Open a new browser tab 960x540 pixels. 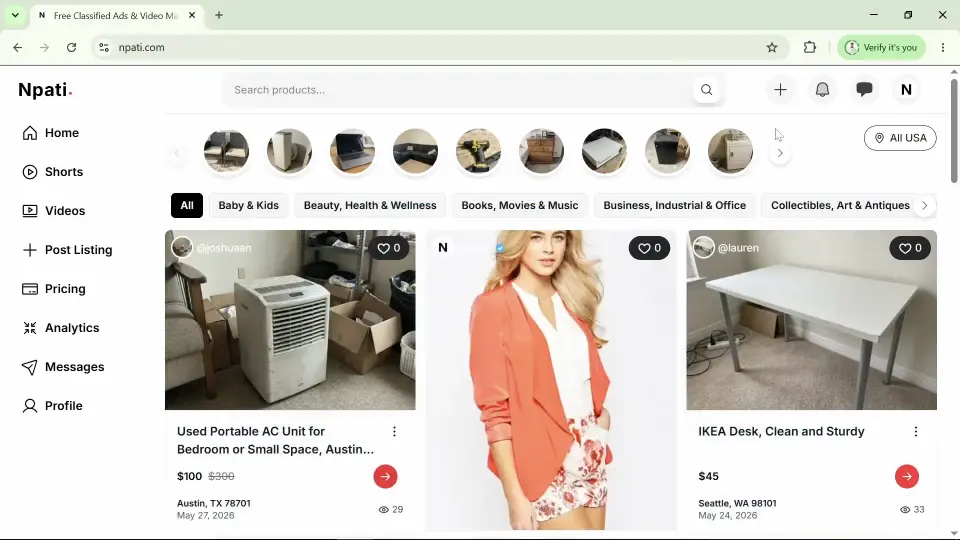219,15
